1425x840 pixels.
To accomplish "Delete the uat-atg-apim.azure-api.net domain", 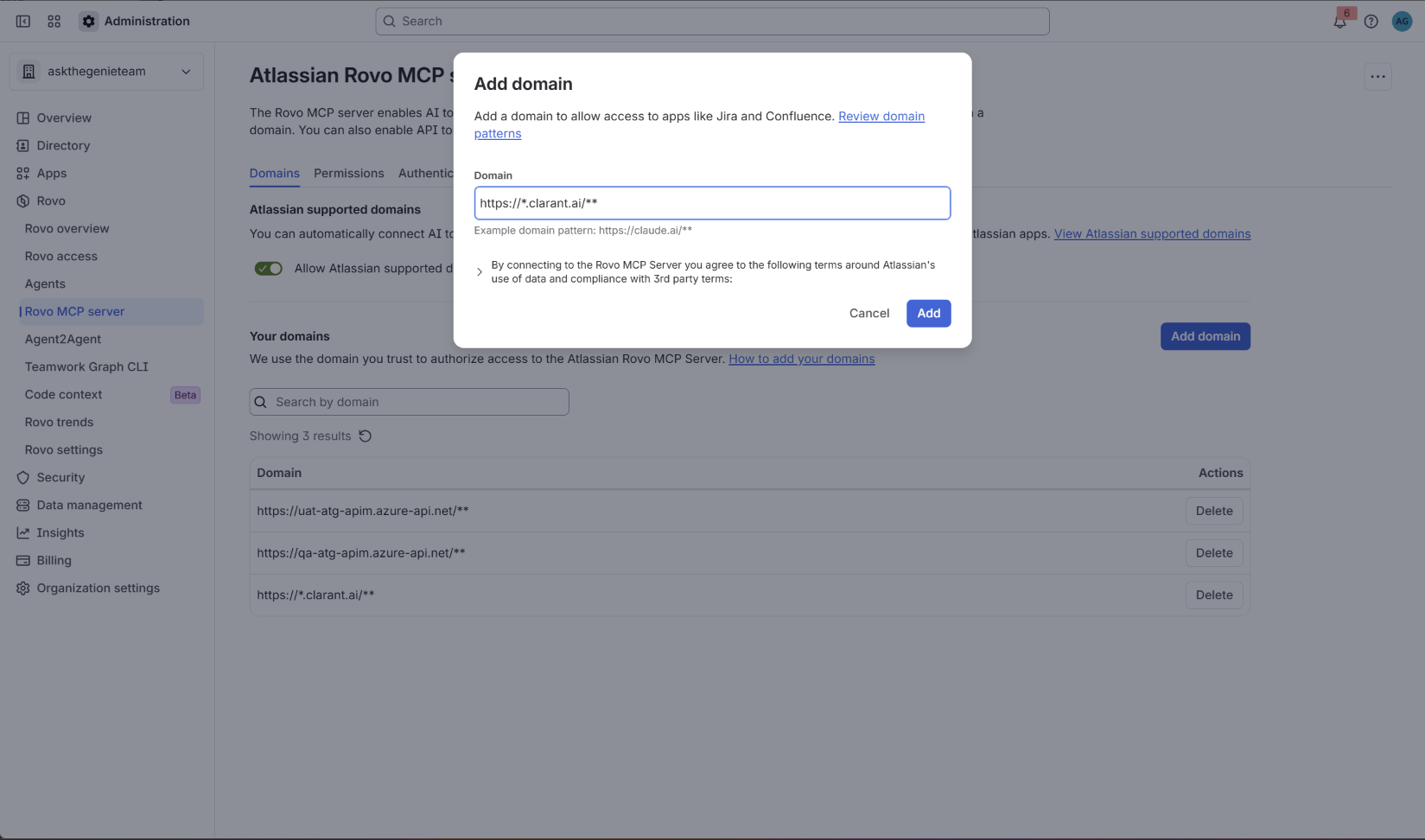I will (1213, 511).
